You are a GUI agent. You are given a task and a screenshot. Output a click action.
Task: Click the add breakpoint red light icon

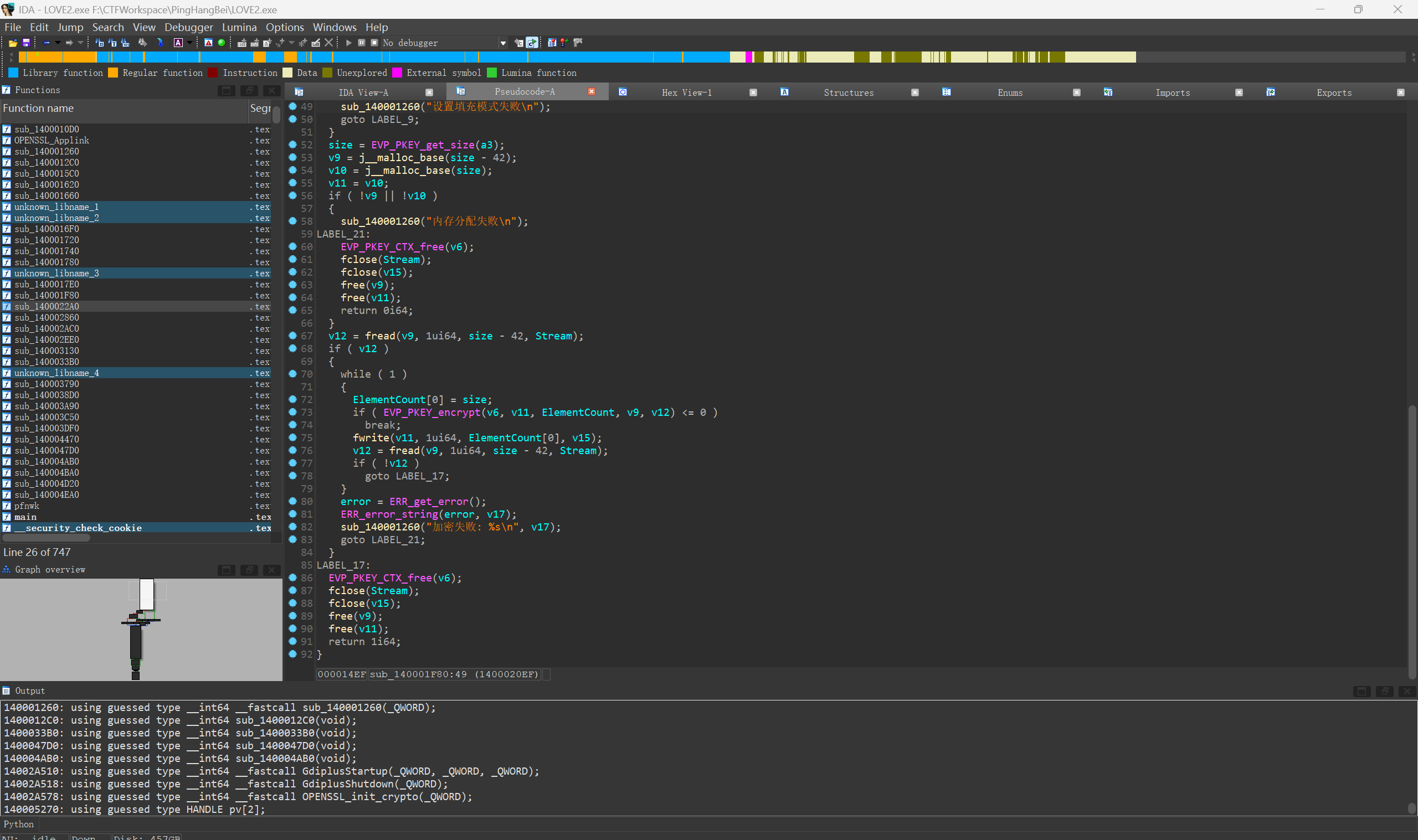564,43
